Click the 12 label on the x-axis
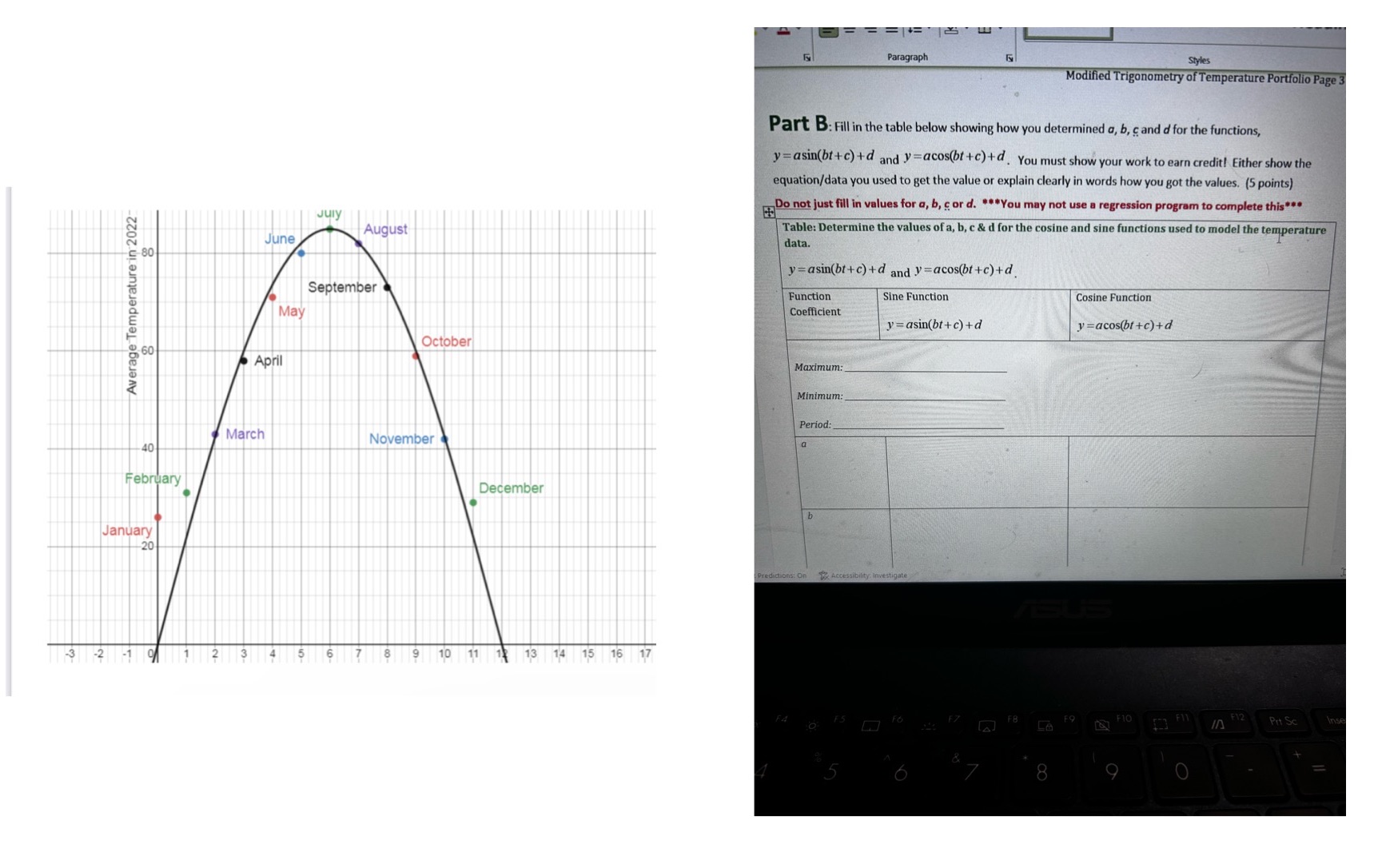 tap(502, 654)
